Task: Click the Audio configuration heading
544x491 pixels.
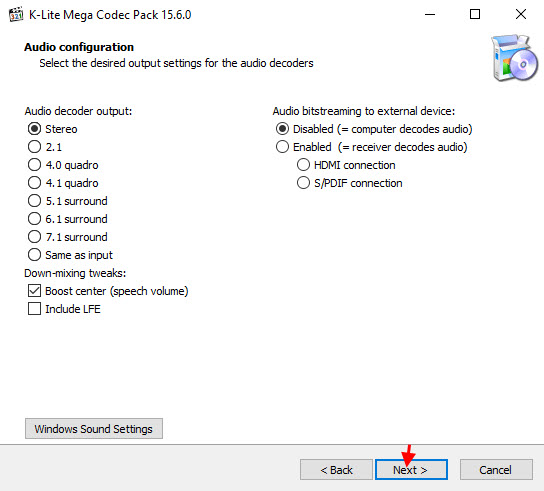Action: coord(79,47)
